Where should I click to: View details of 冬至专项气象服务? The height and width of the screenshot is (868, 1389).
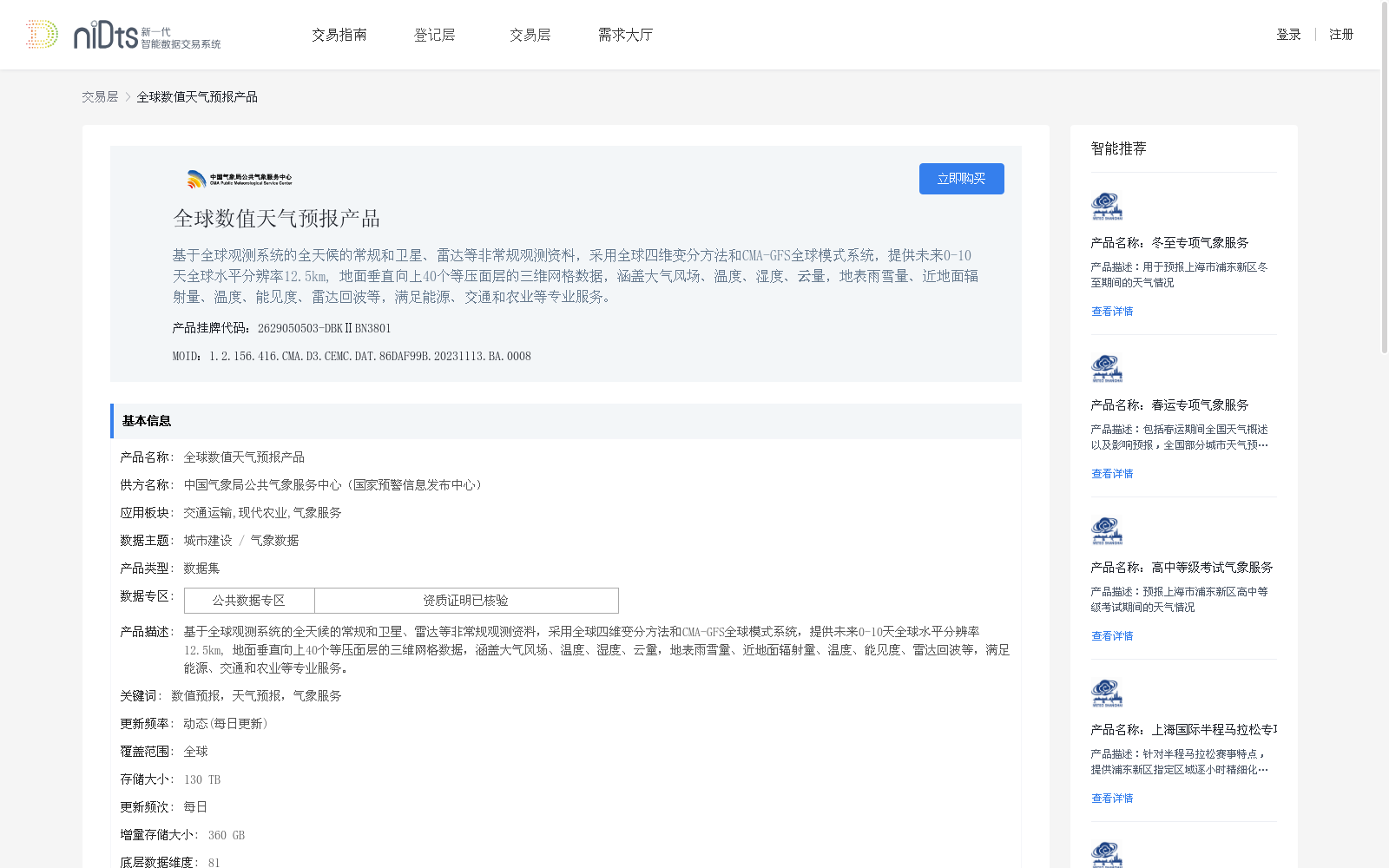pos(1112,312)
